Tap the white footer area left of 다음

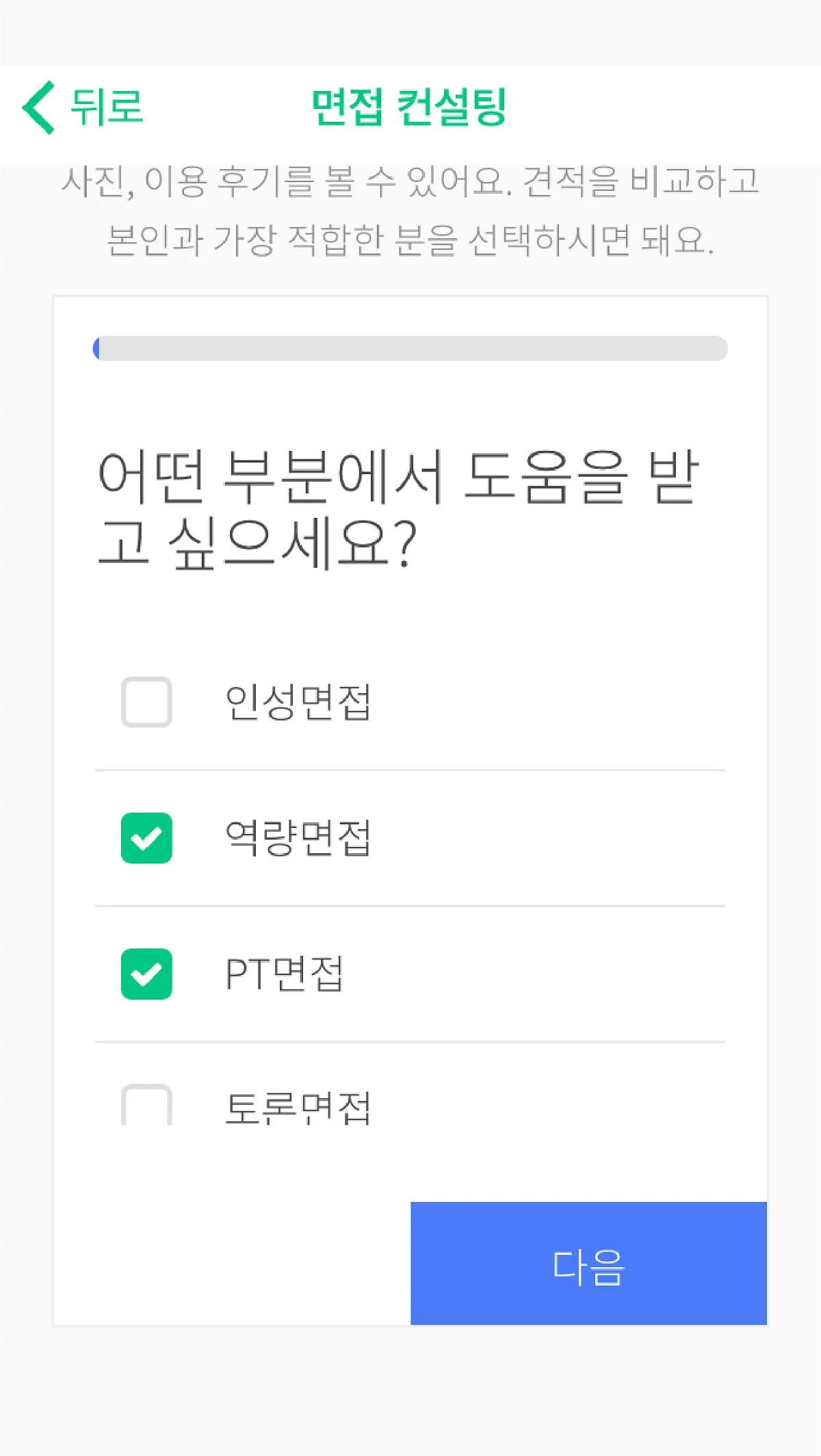[x=233, y=1263]
